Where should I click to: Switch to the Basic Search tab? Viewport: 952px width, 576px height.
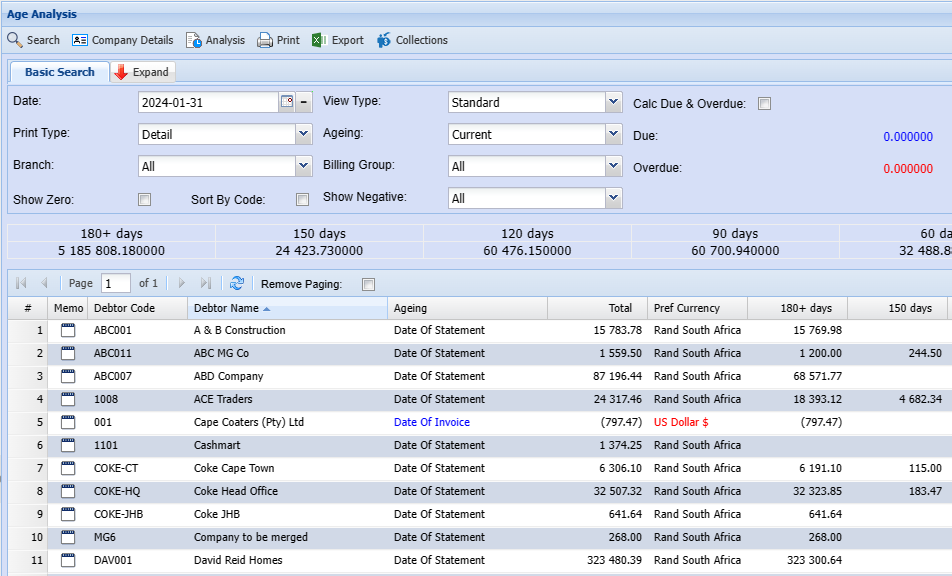pyautogui.click(x=59, y=72)
